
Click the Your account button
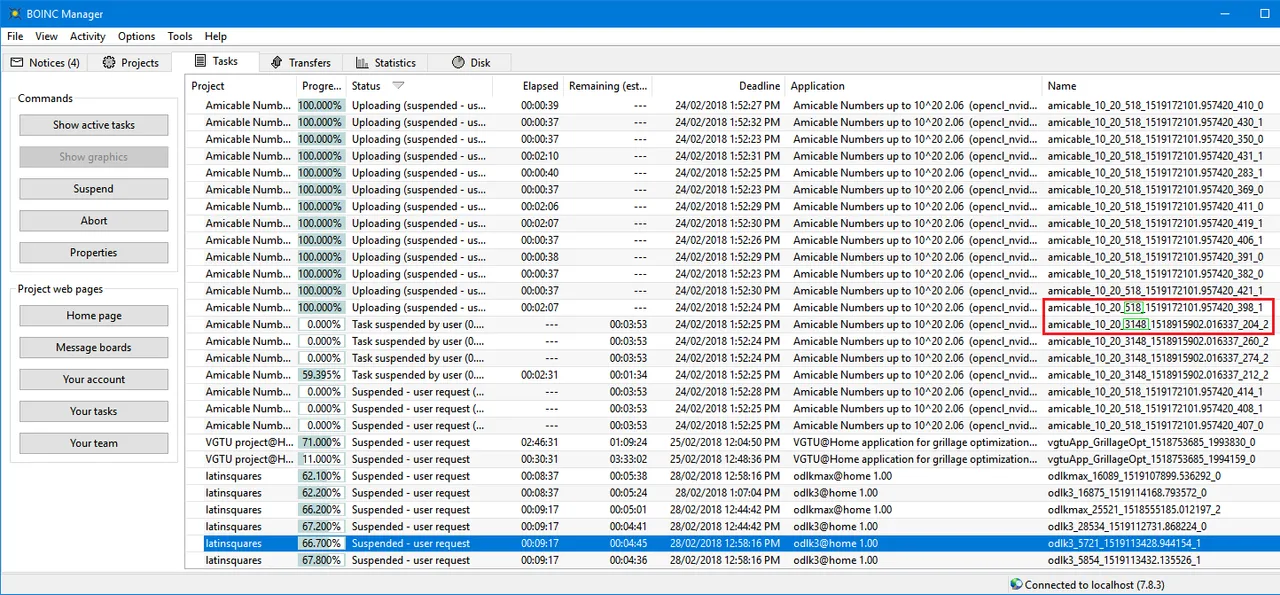click(94, 380)
